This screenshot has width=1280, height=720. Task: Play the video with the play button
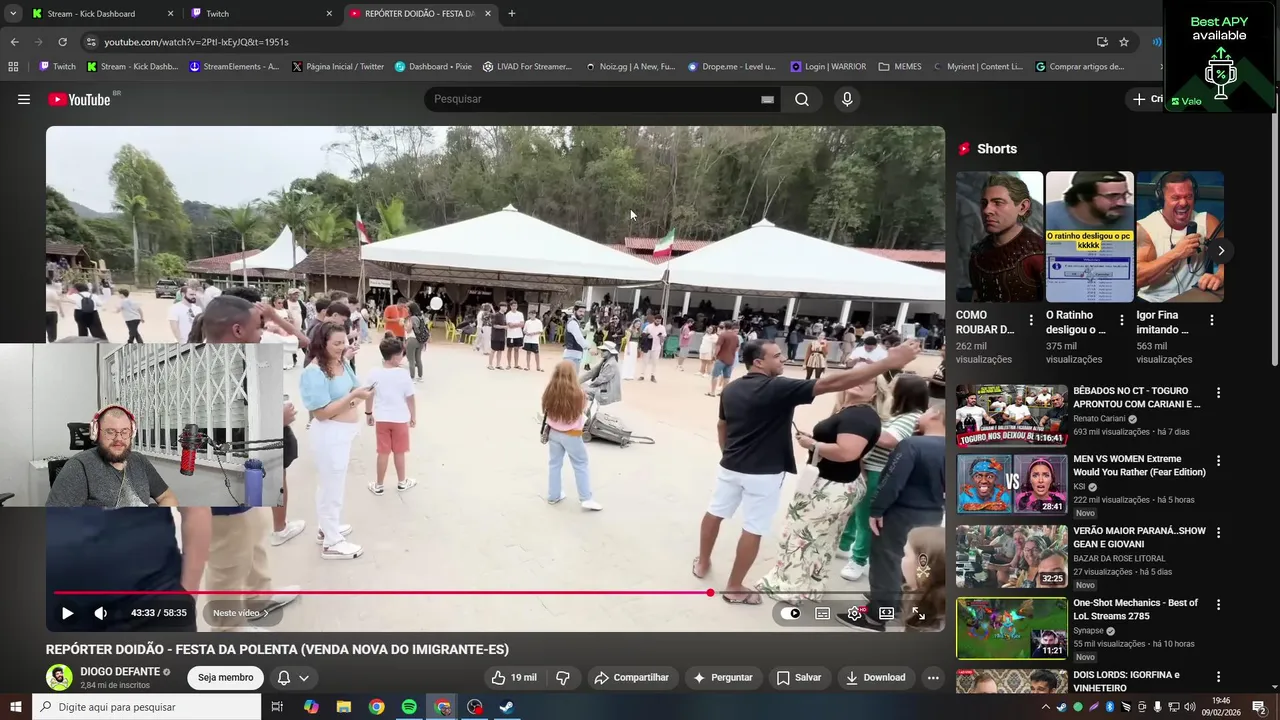click(67, 613)
